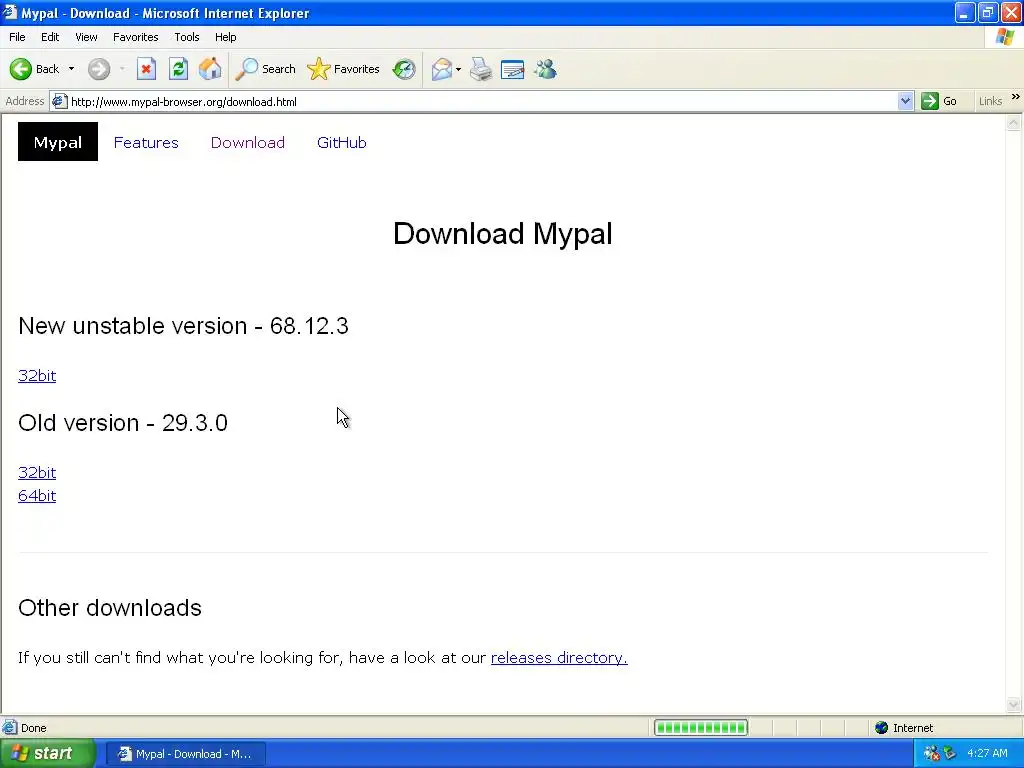Expand the address bar dropdown list
This screenshot has height=768, width=1024.
pos(905,101)
